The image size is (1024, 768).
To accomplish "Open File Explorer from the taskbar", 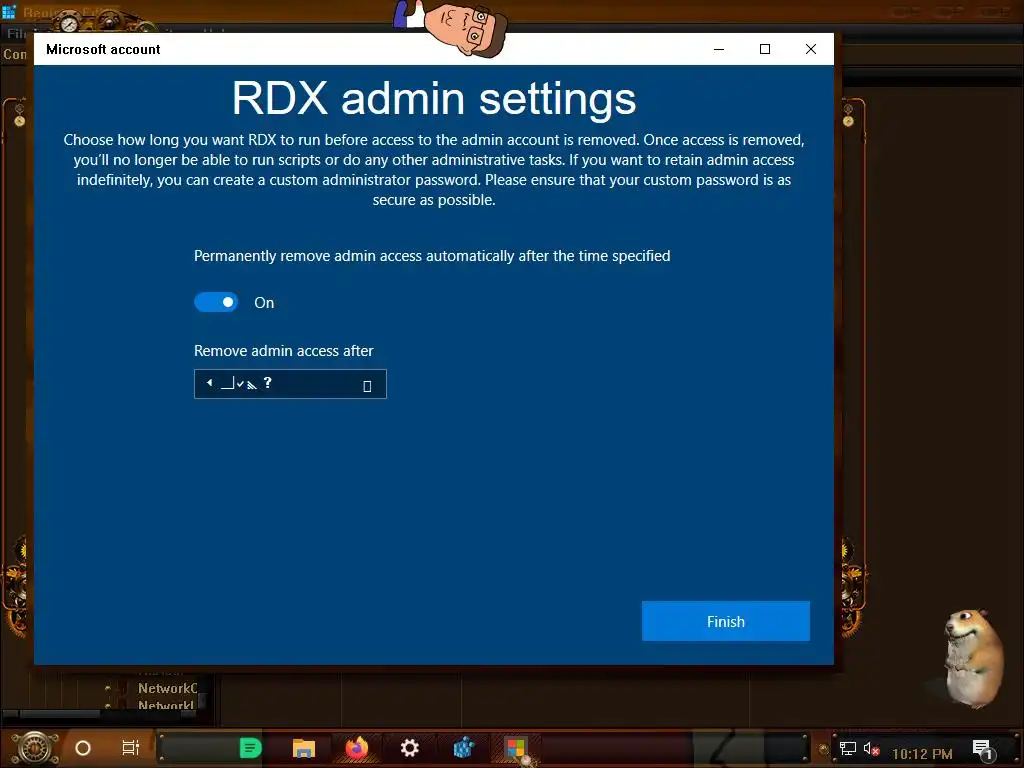I will [304, 748].
